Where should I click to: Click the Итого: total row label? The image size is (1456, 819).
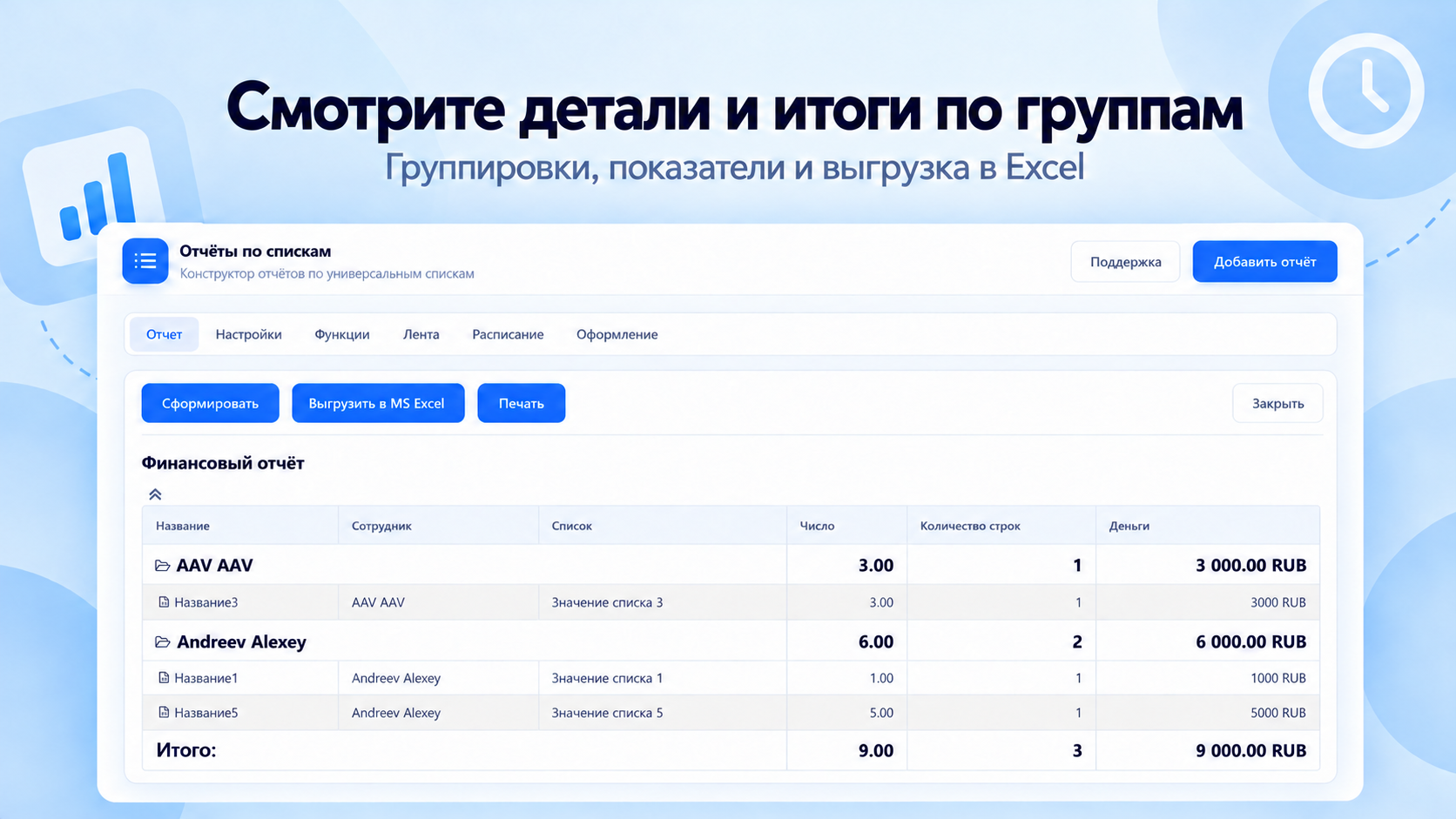186,750
